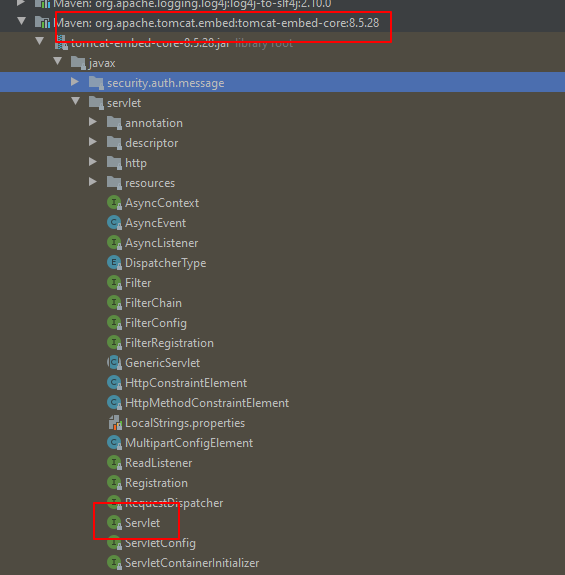Select the GenericServlet label
Image resolution: width=565 pixels, height=575 pixels.
click(x=162, y=363)
